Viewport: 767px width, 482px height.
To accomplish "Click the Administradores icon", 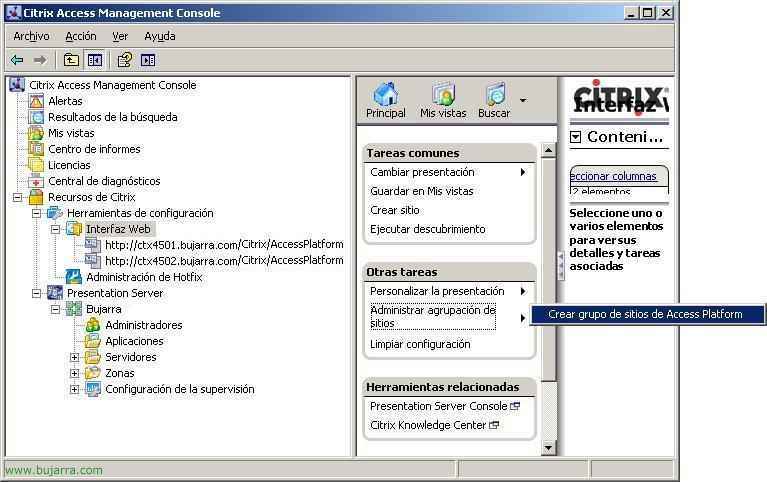I will [93, 325].
